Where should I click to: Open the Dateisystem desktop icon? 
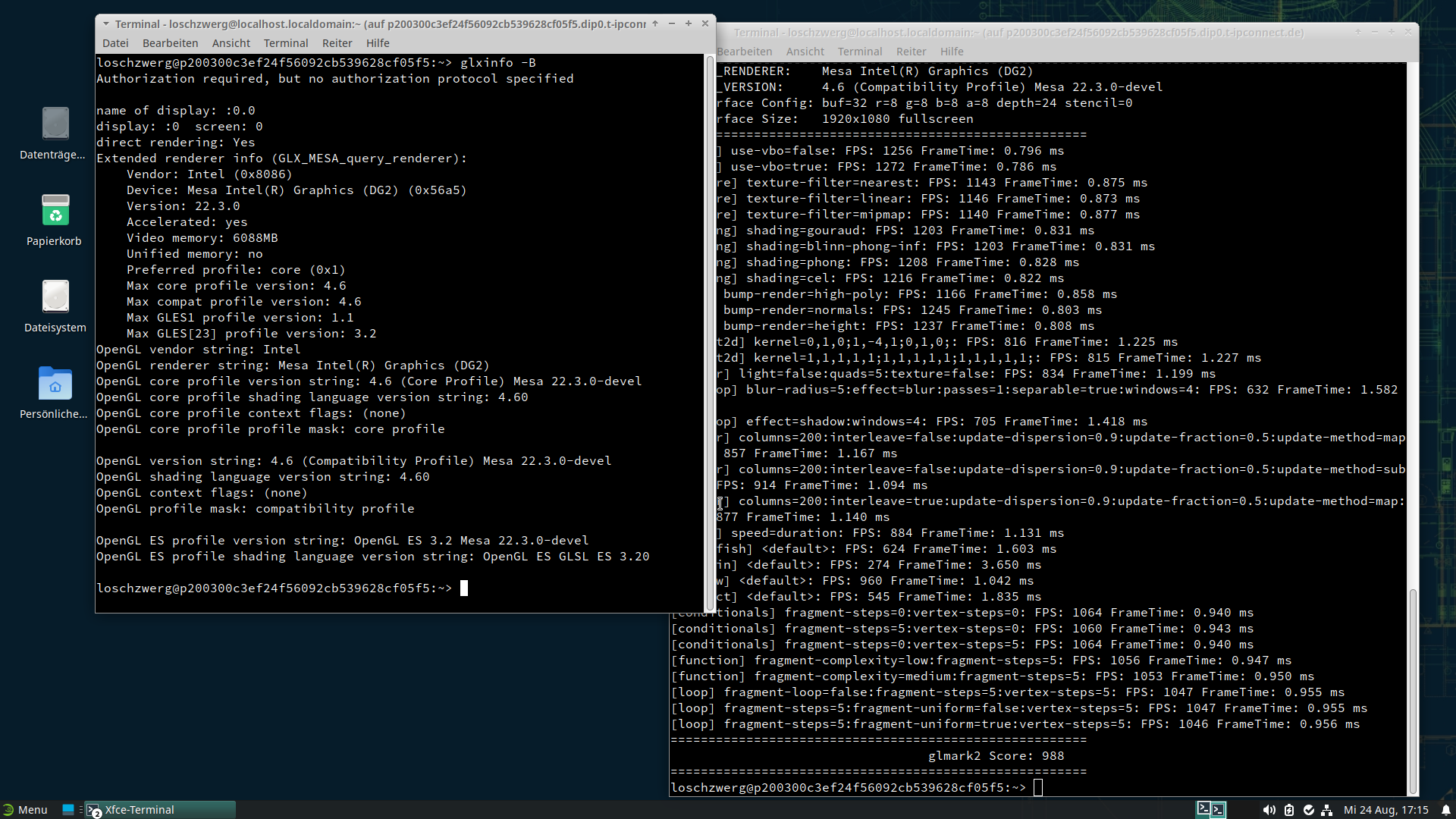pyautogui.click(x=55, y=297)
